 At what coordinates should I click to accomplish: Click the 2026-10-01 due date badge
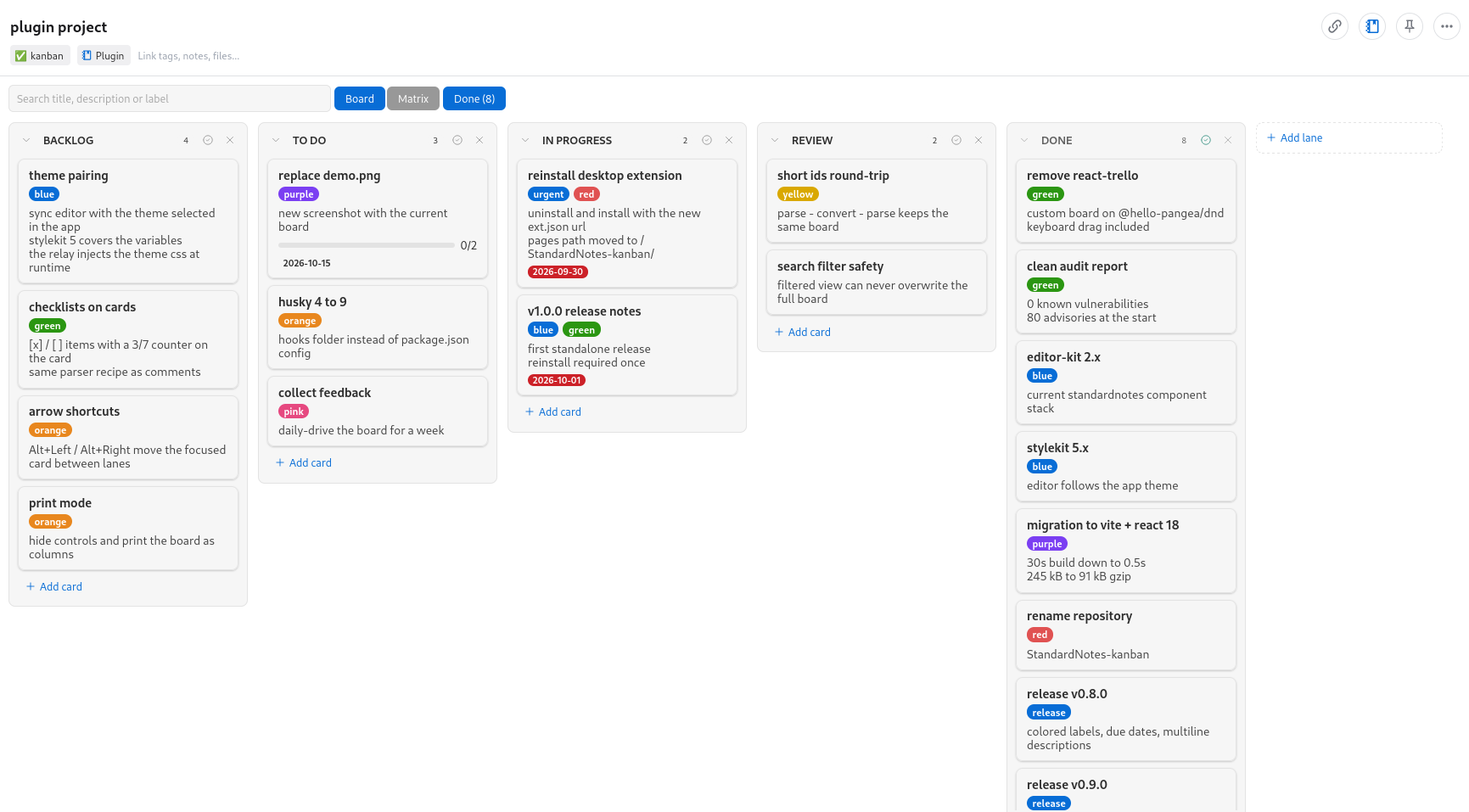pyautogui.click(x=557, y=380)
